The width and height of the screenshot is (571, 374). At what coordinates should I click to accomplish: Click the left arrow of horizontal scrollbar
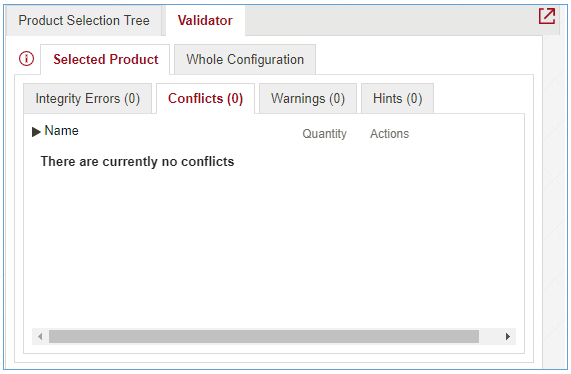(40, 336)
